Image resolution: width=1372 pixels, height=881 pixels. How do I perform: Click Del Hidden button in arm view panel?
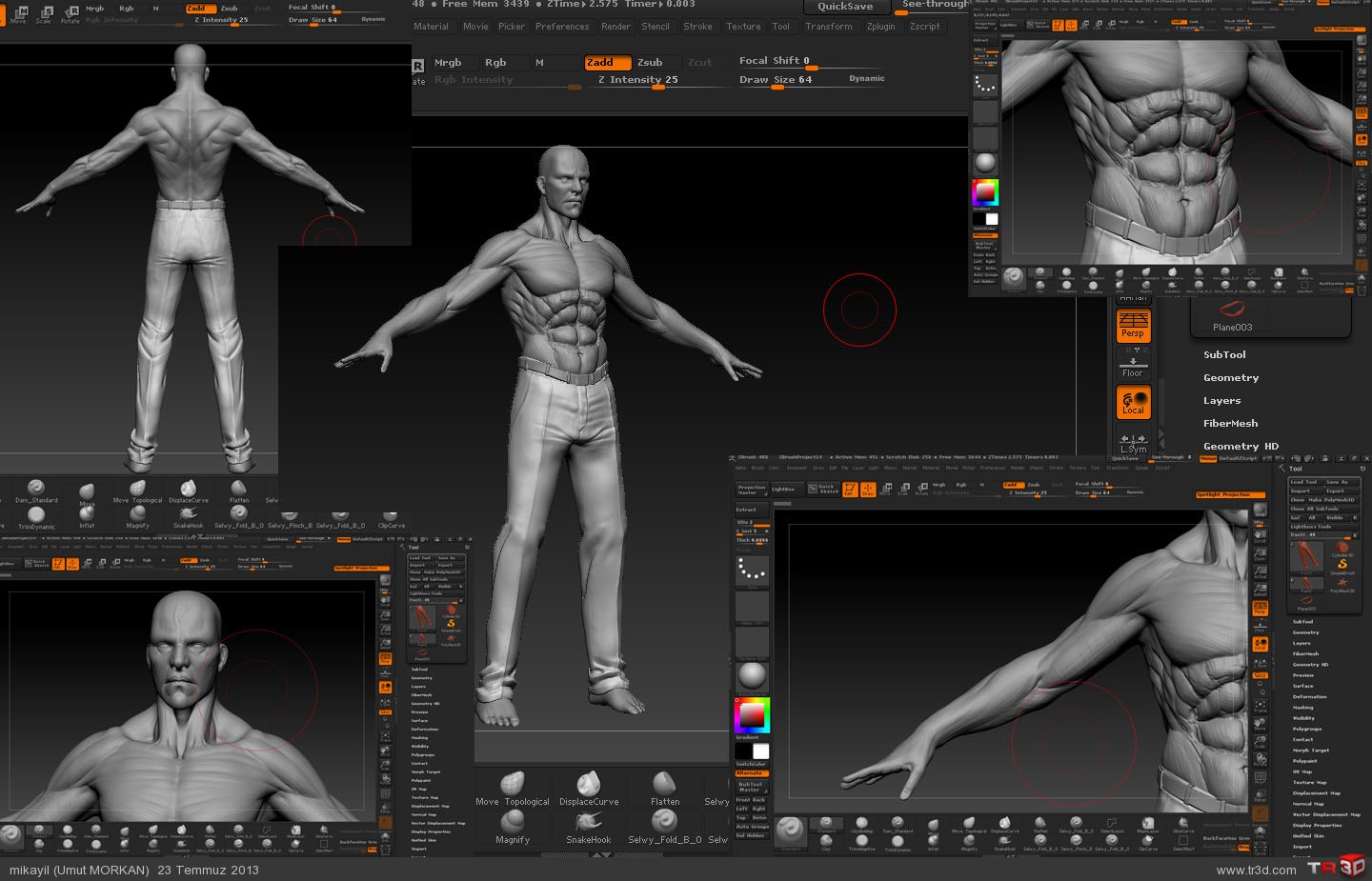[751, 835]
